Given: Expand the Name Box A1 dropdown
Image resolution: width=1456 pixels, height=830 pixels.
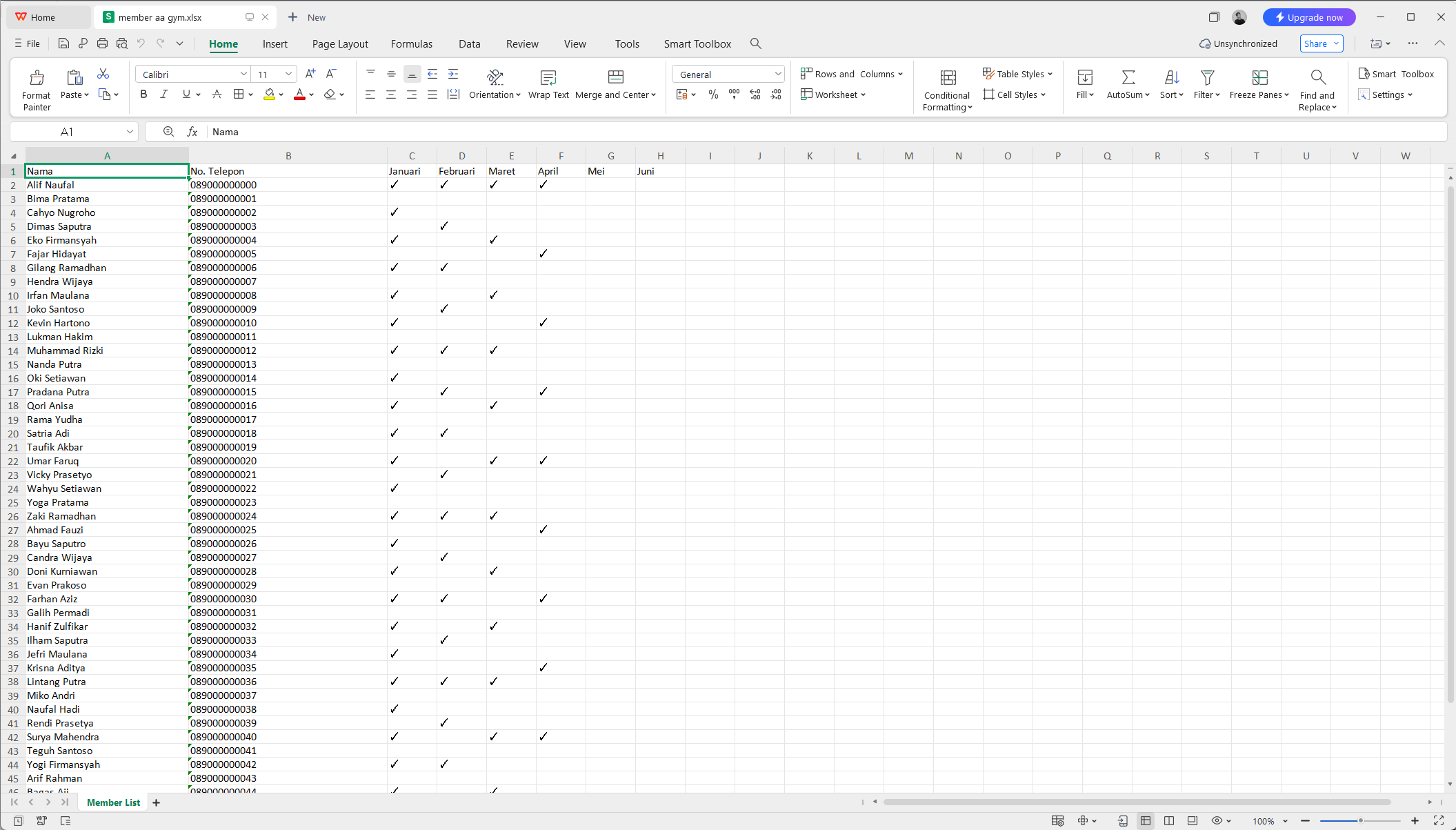Looking at the screenshot, I should [x=130, y=132].
